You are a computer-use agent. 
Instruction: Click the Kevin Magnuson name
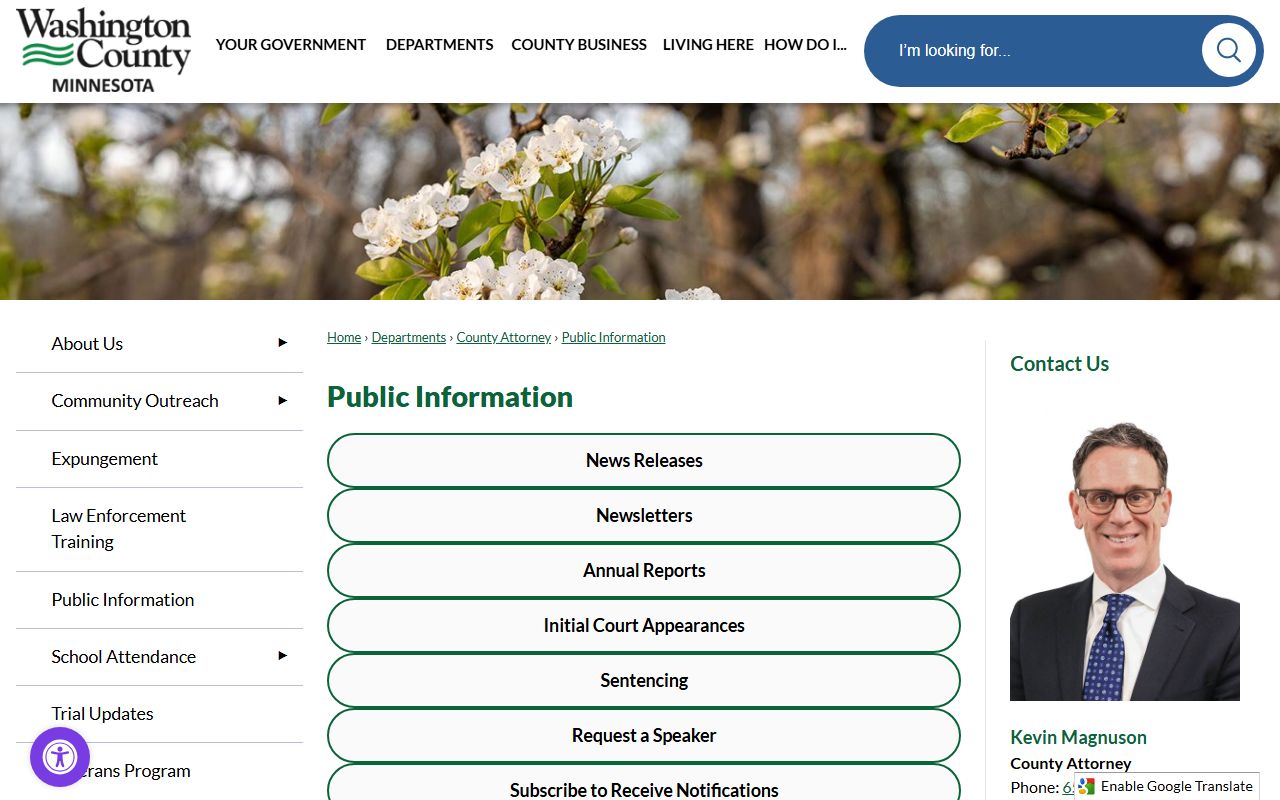click(x=1078, y=737)
